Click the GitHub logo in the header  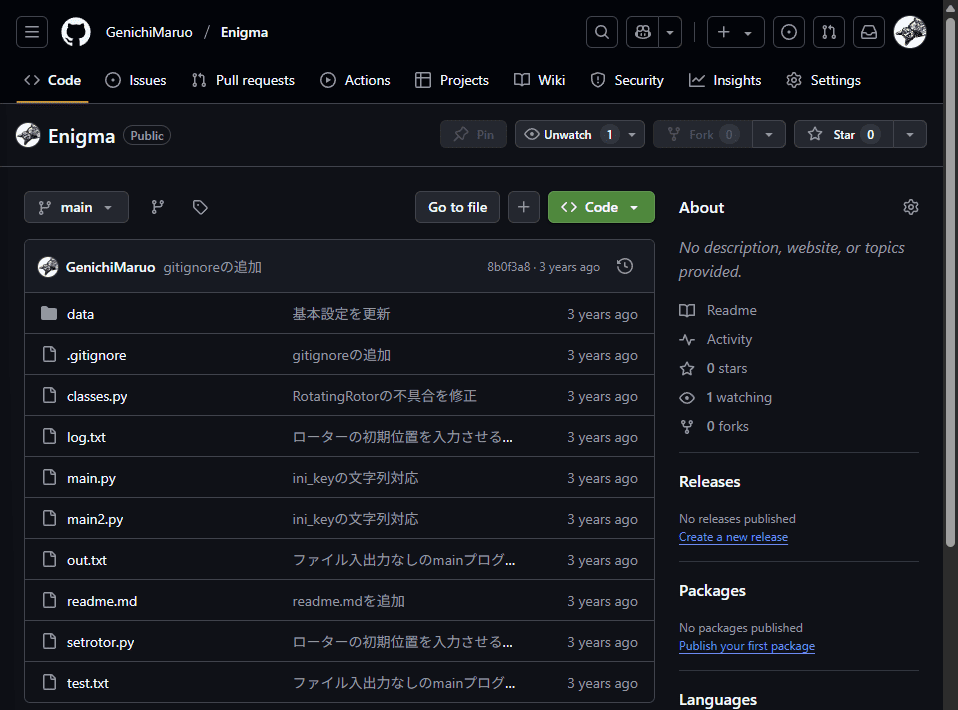click(x=75, y=31)
